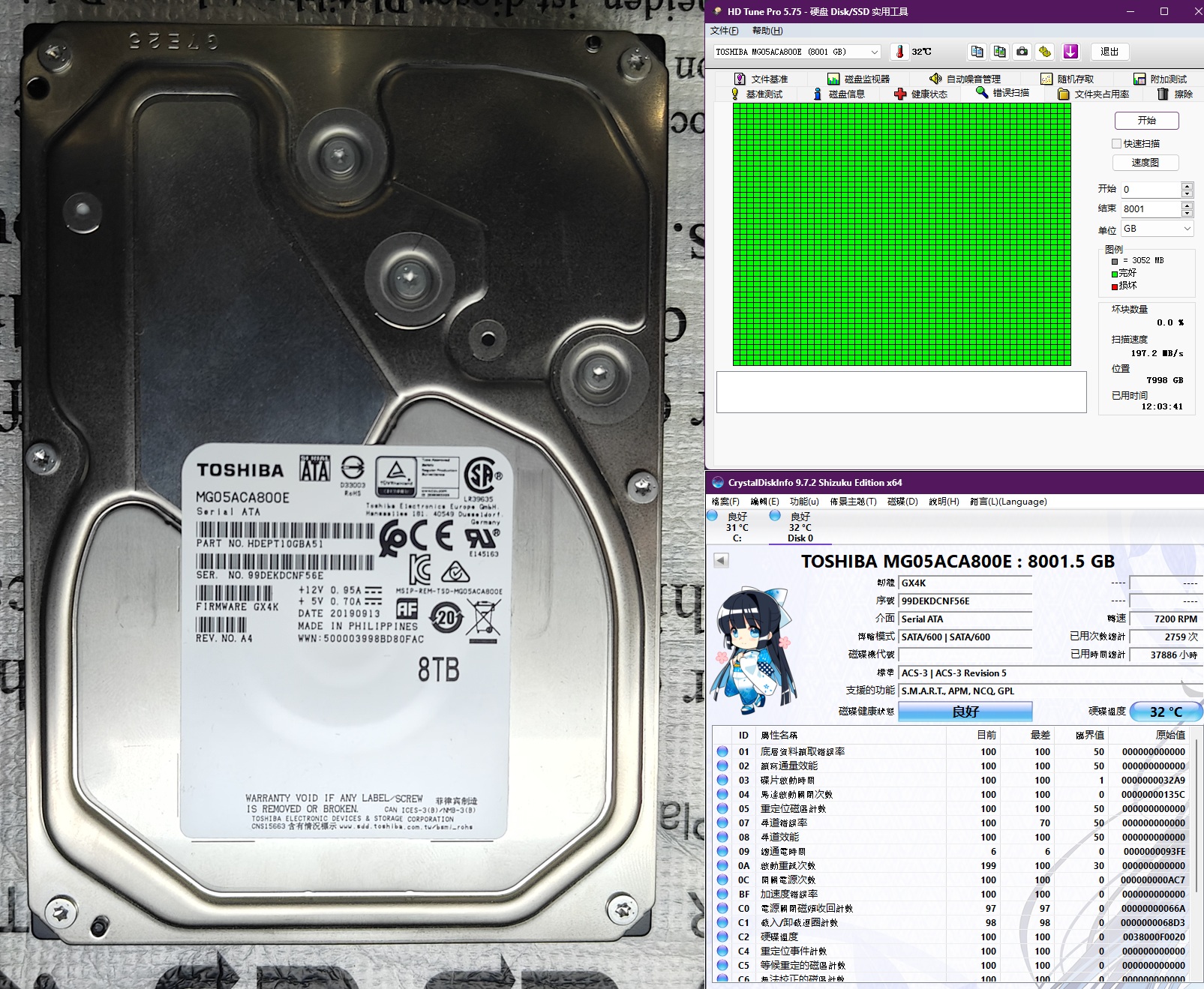The height and width of the screenshot is (989, 1204).
Task: Click the blue status circle for attribute 07
Action: pos(722,823)
